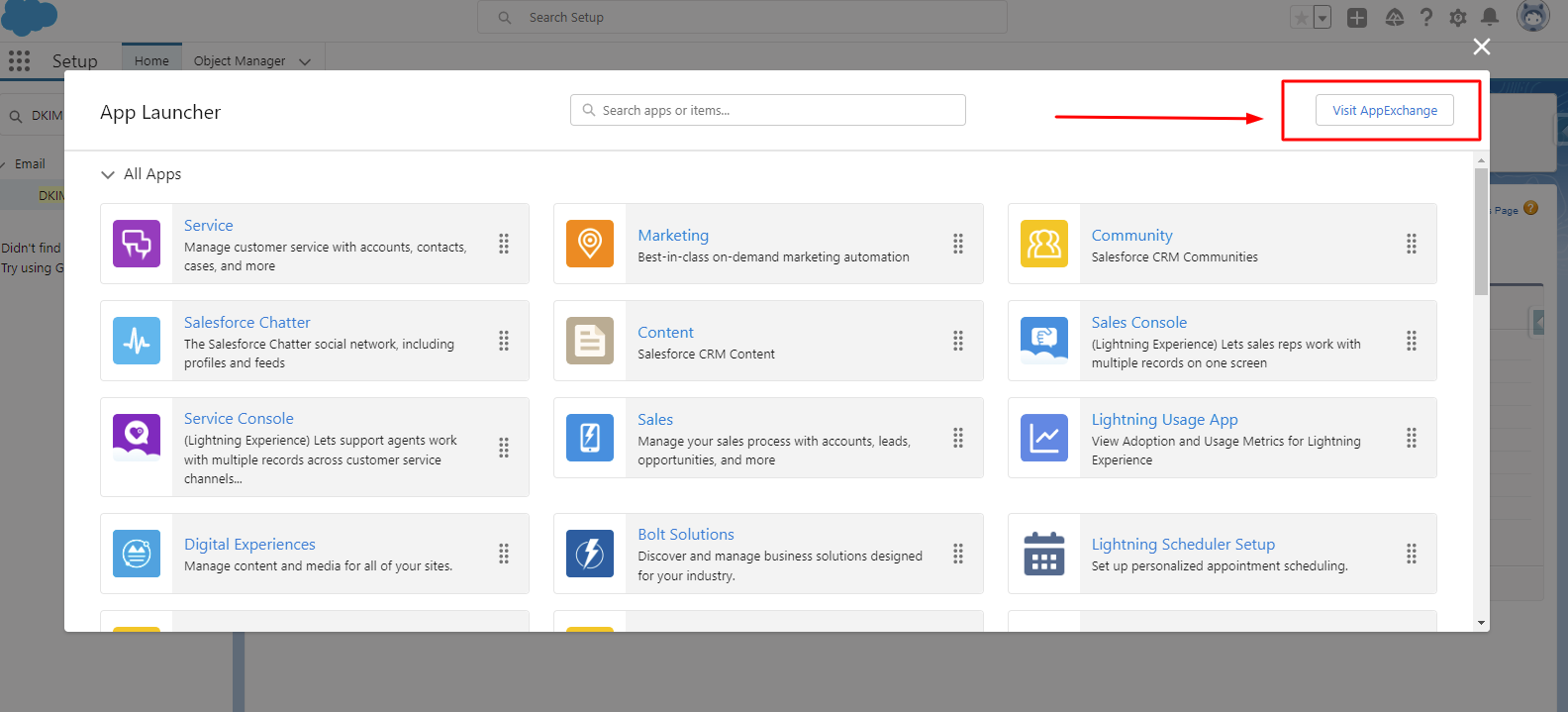Open the Sales Console app icon
Screen dimensions: 1568x712
1044,341
